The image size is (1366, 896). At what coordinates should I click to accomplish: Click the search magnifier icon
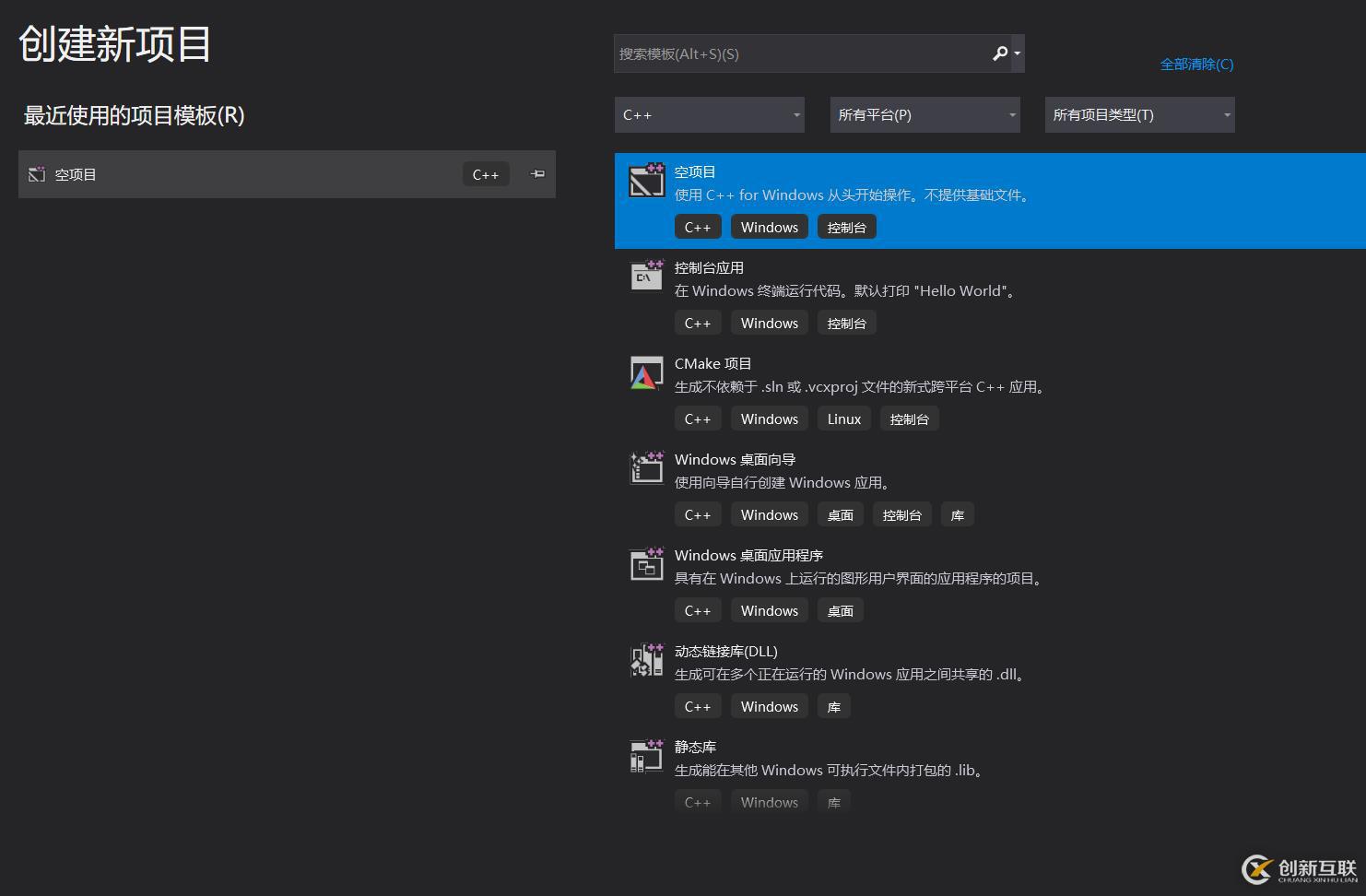[999, 53]
